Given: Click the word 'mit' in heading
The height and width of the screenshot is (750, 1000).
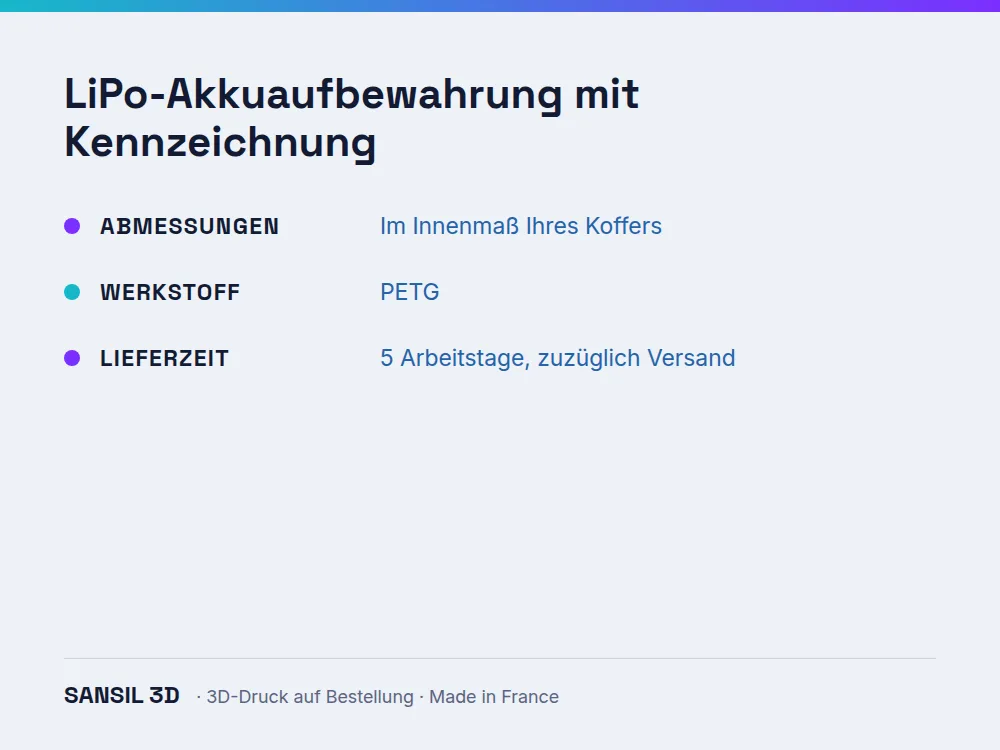Looking at the screenshot, I should tap(607, 94).
